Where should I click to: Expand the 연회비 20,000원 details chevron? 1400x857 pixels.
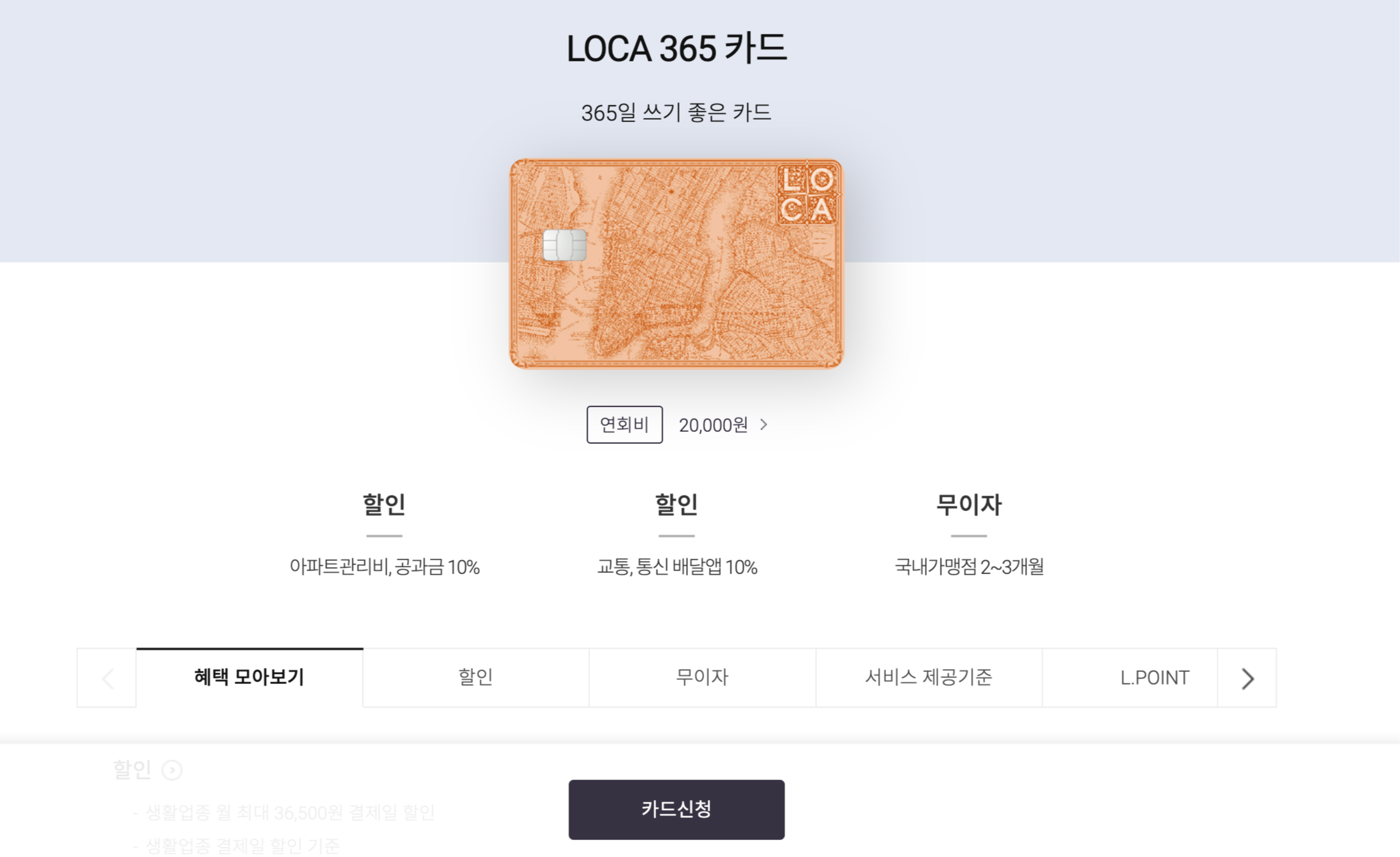coord(764,424)
